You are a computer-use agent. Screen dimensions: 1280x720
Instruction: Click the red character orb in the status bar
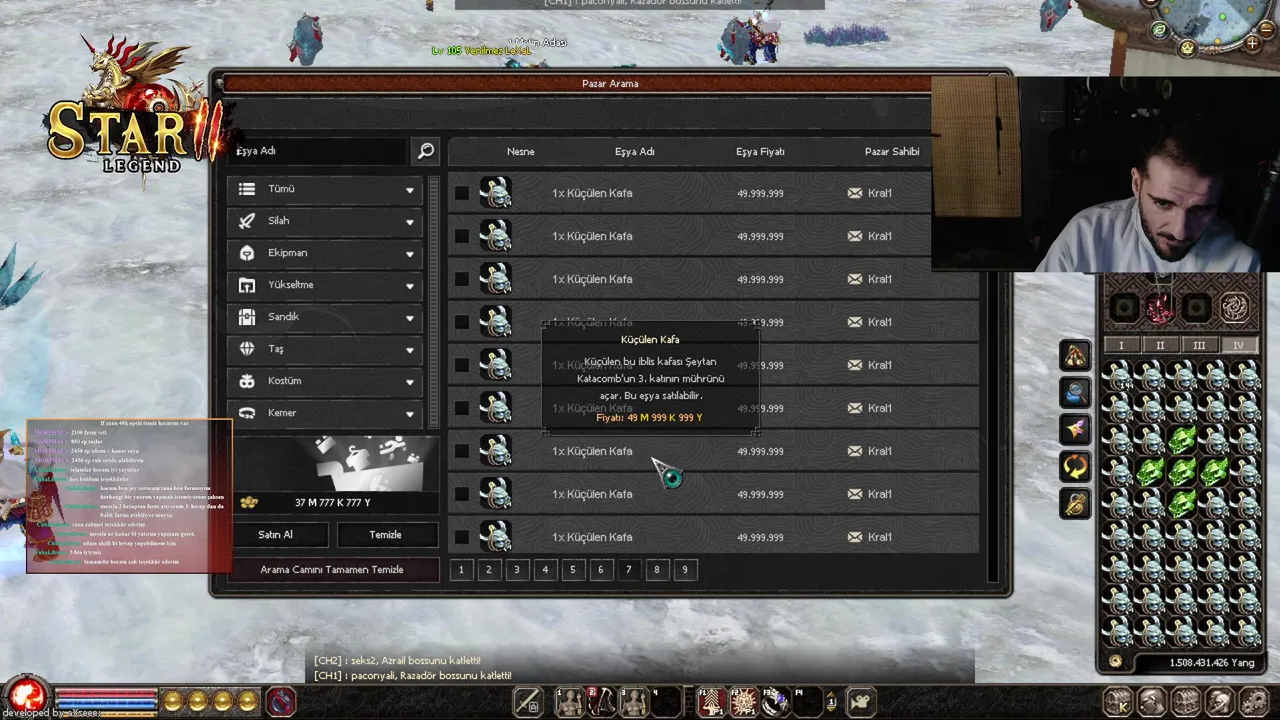[28, 696]
